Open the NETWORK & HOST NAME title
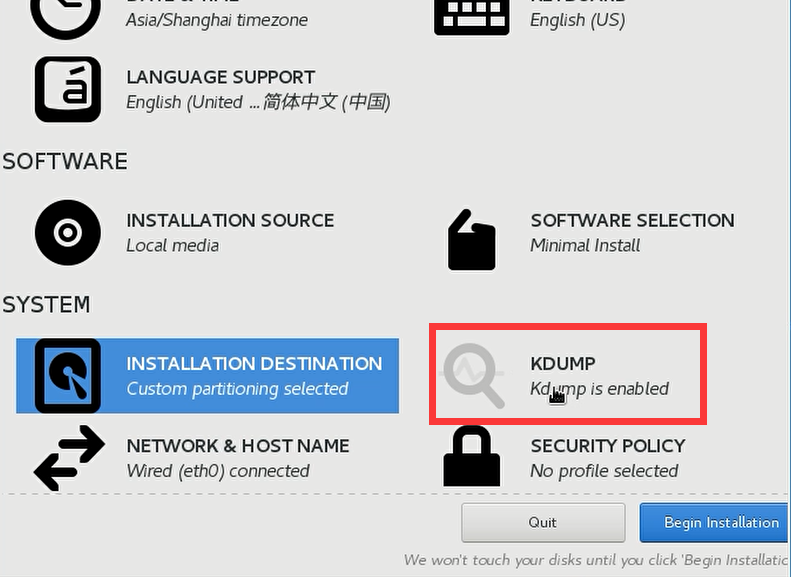Viewport: 791px width, 577px height. coord(238,446)
